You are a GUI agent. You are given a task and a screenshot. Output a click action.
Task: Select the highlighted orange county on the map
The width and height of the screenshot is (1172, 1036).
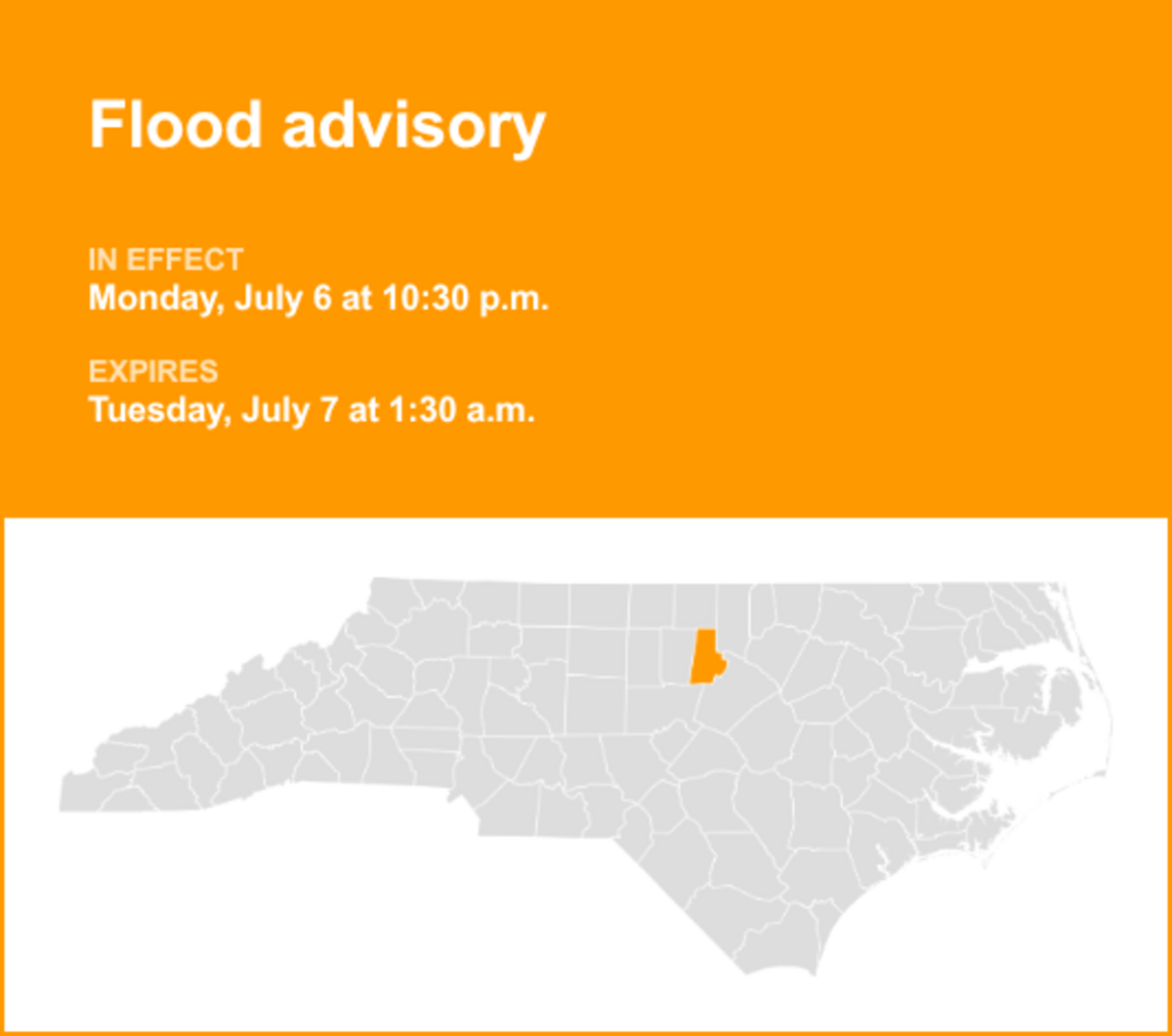706,657
